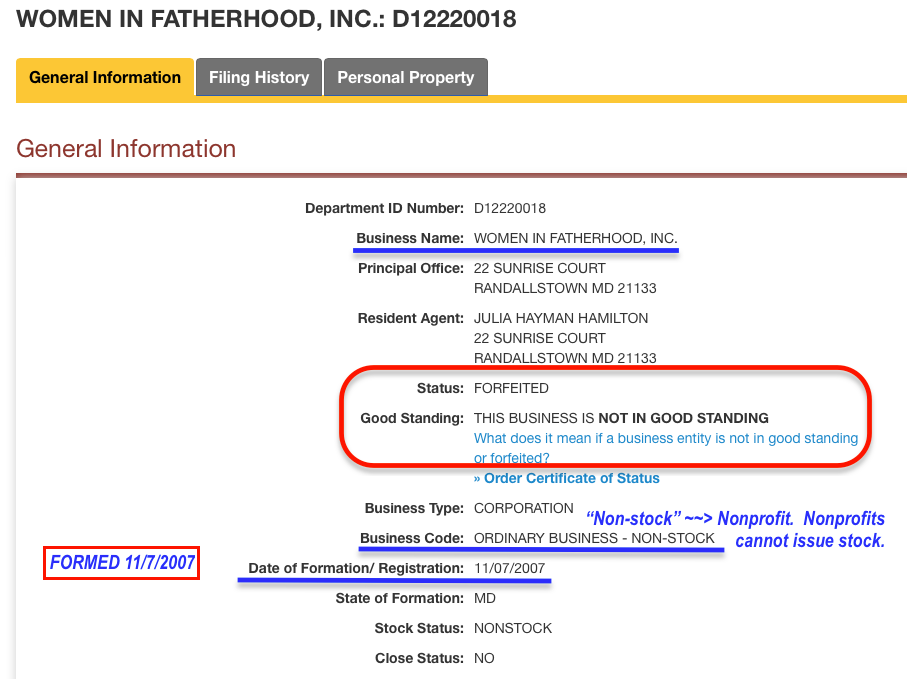907x679 pixels.
Task: Click the red General Information section heading
Action: point(126,149)
